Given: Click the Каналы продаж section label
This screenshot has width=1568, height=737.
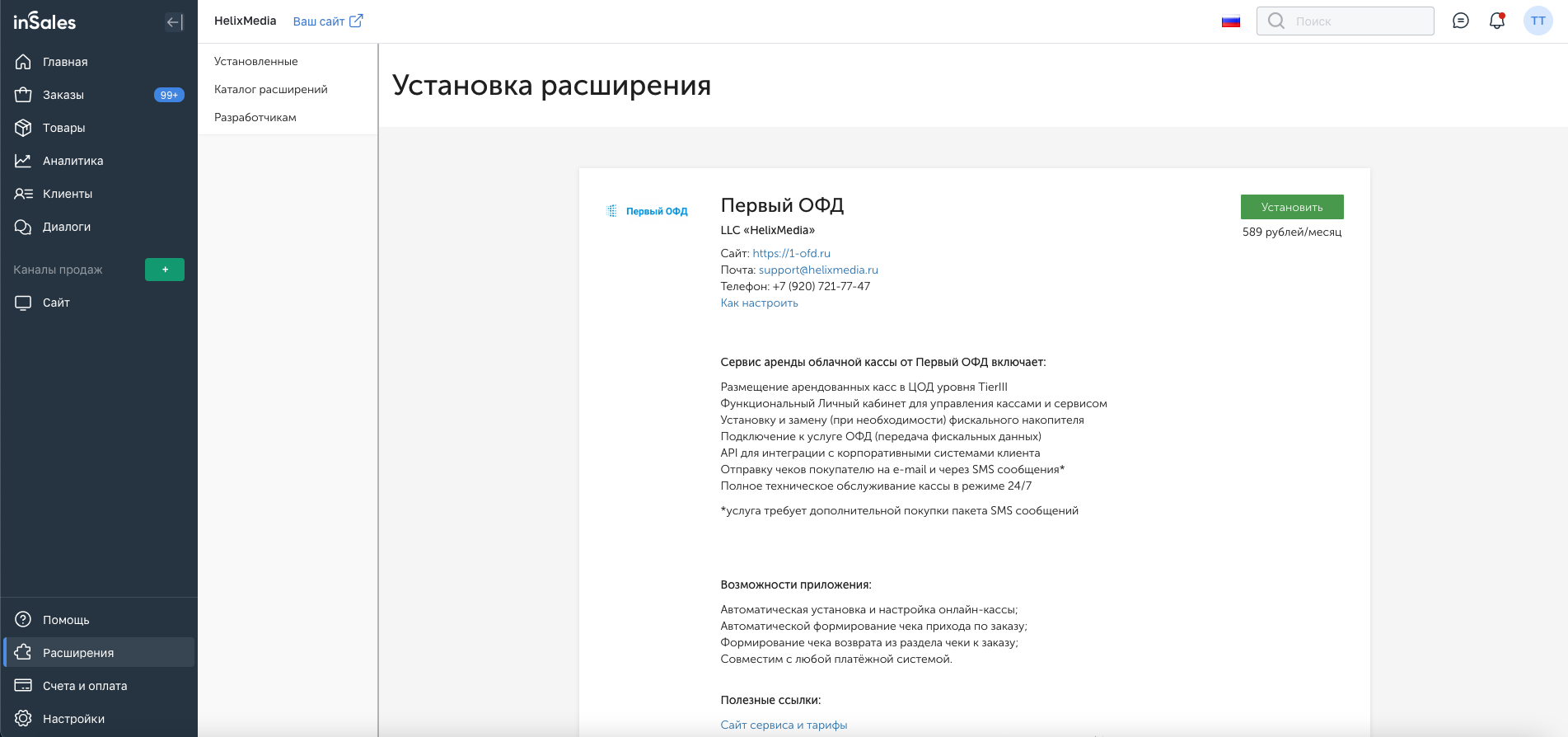Looking at the screenshot, I should pos(58,270).
